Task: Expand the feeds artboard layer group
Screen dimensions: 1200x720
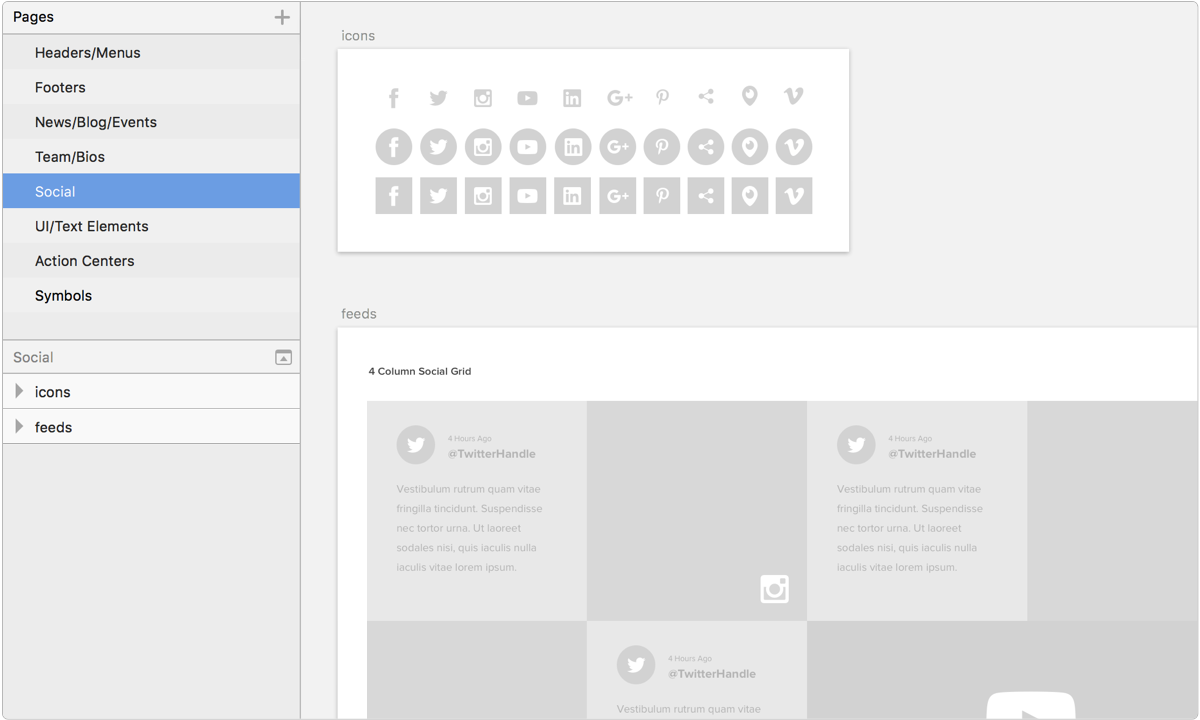Action: tap(19, 426)
